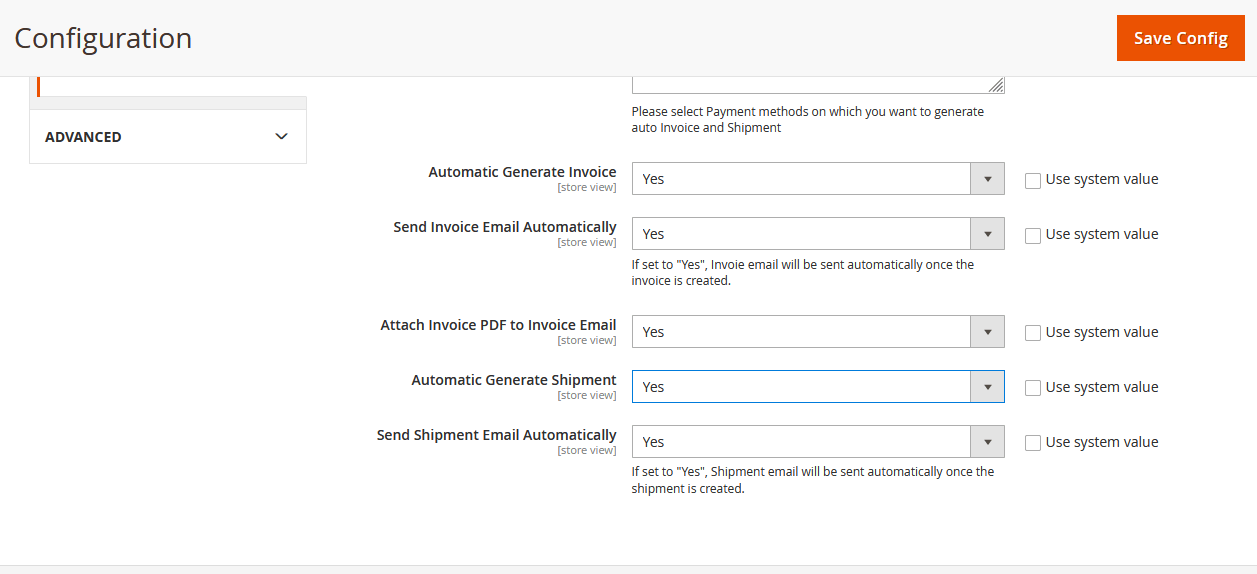Click the Automatic Generate Invoice field label
This screenshot has height=574, width=1257.
[x=522, y=172]
